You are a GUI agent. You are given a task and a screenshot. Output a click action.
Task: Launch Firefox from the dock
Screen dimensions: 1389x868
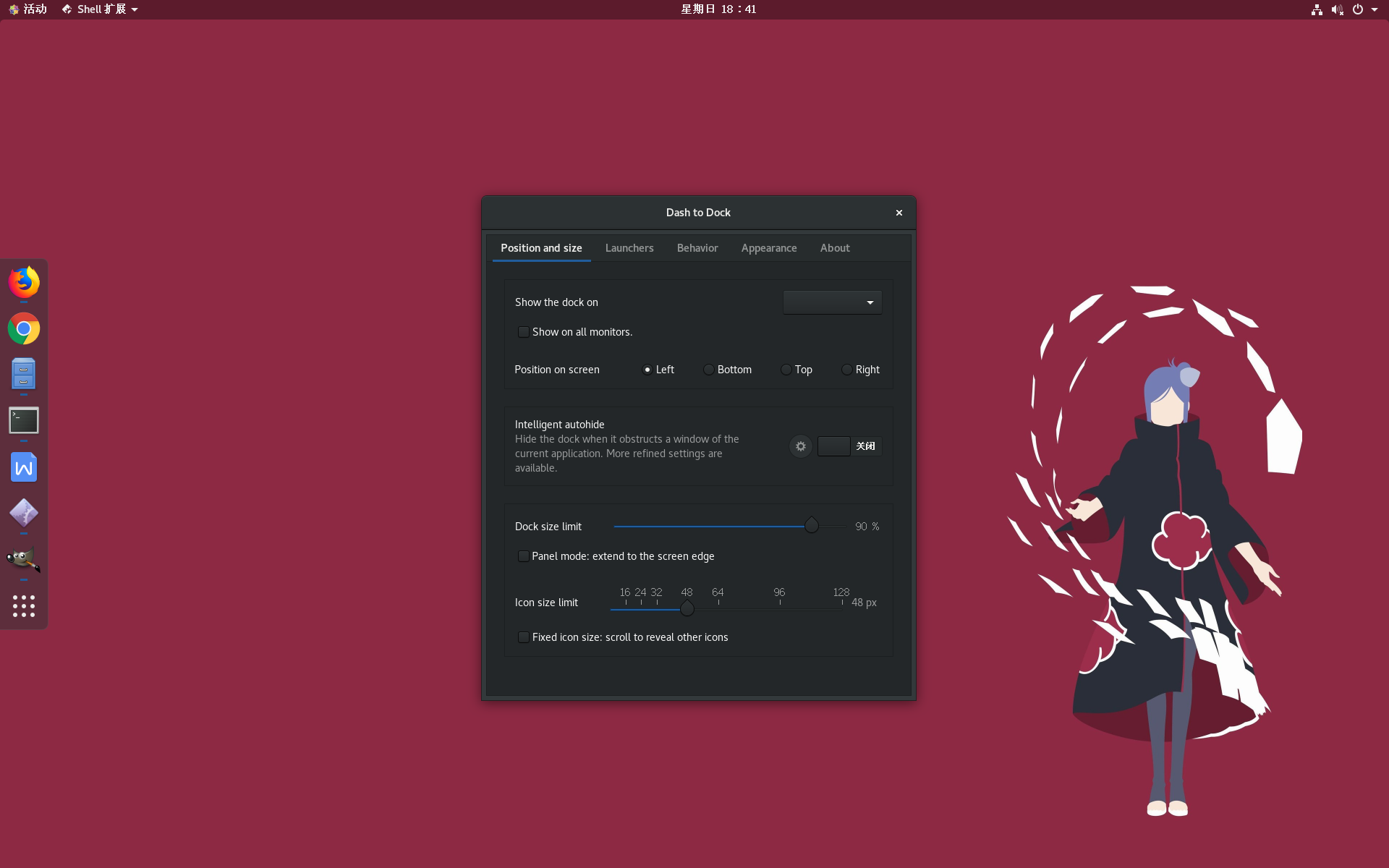[23, 282]
